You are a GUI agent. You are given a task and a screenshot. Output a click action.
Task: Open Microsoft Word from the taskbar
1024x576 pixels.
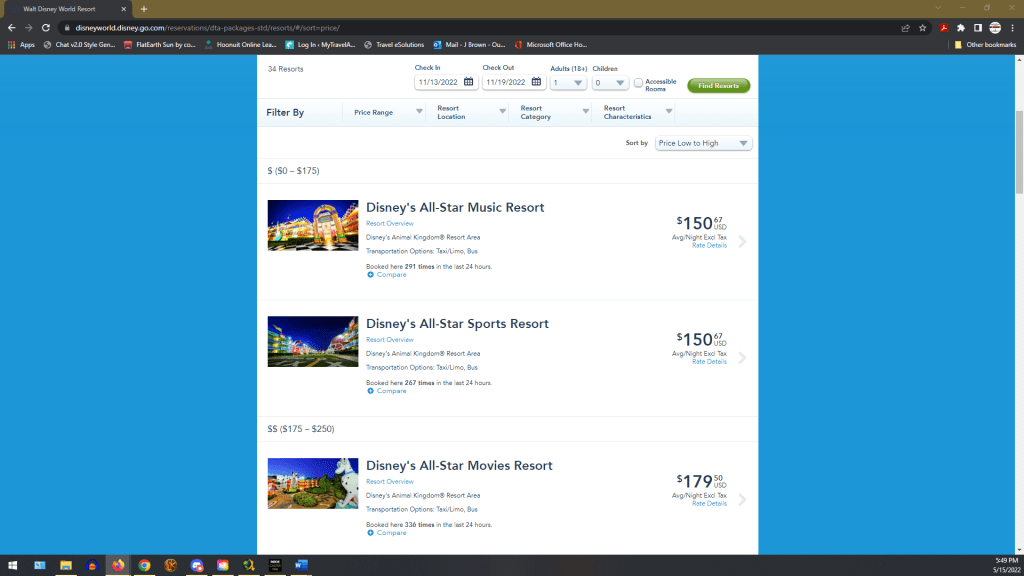click(300, 565)
